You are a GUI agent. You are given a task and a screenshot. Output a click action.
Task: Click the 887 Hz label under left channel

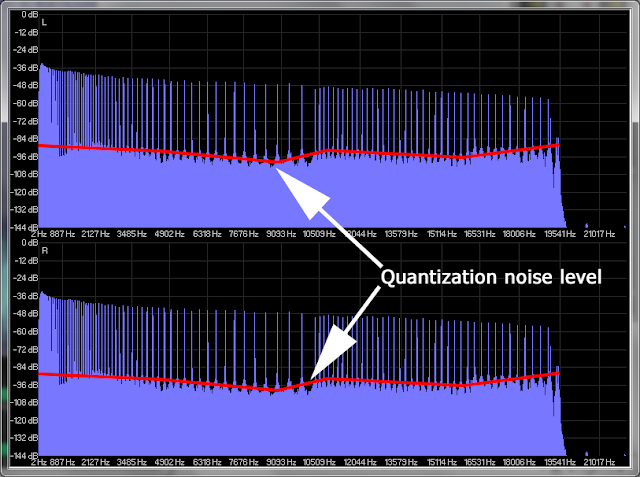click(62, 234)
